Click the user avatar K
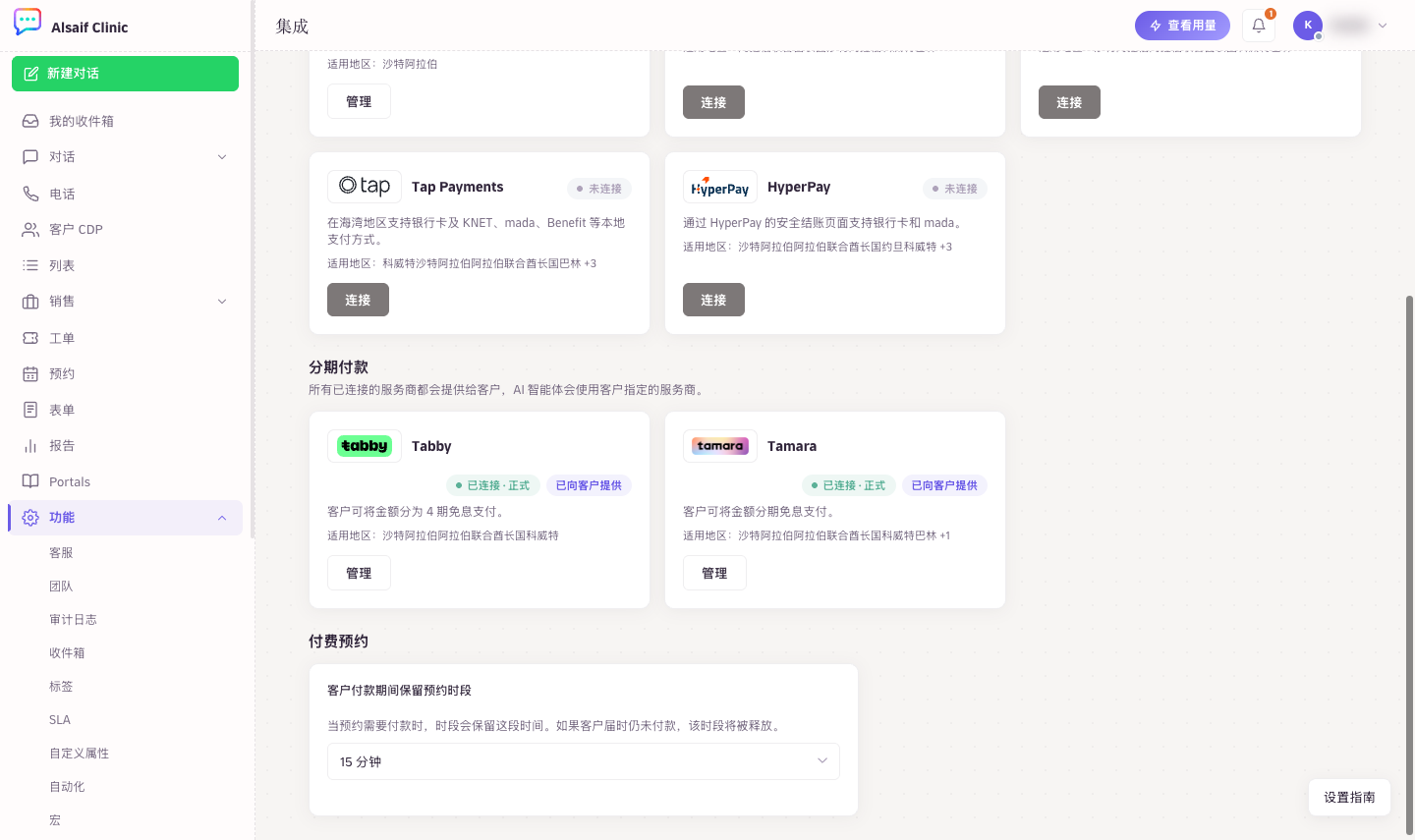1415x840 pixels. pyautogui.click(x=1308, y=26)
